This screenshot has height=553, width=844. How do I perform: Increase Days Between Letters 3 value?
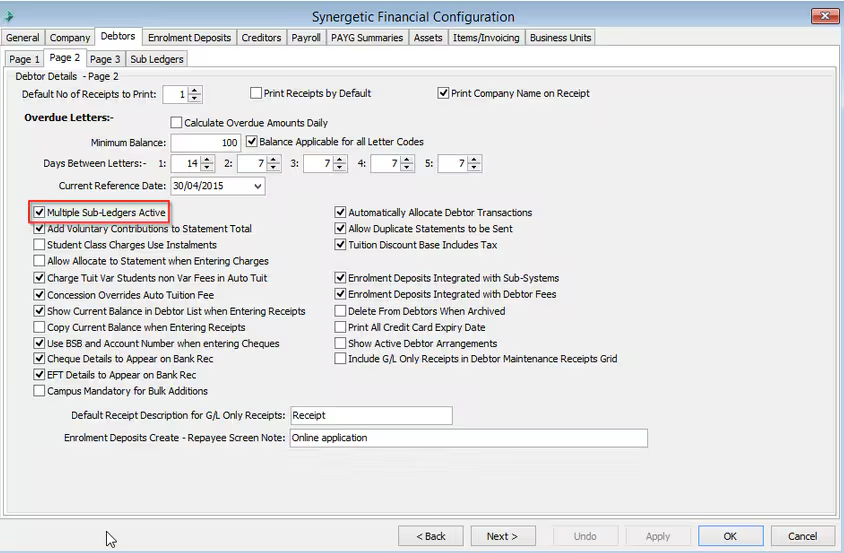(340, 160)
